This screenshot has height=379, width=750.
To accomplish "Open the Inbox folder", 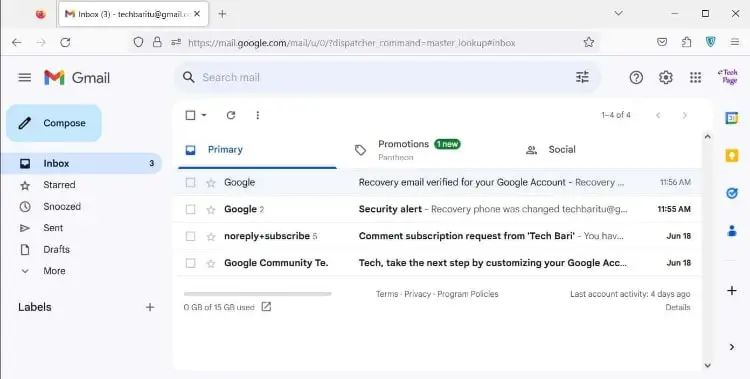I will tap(81, 163).
